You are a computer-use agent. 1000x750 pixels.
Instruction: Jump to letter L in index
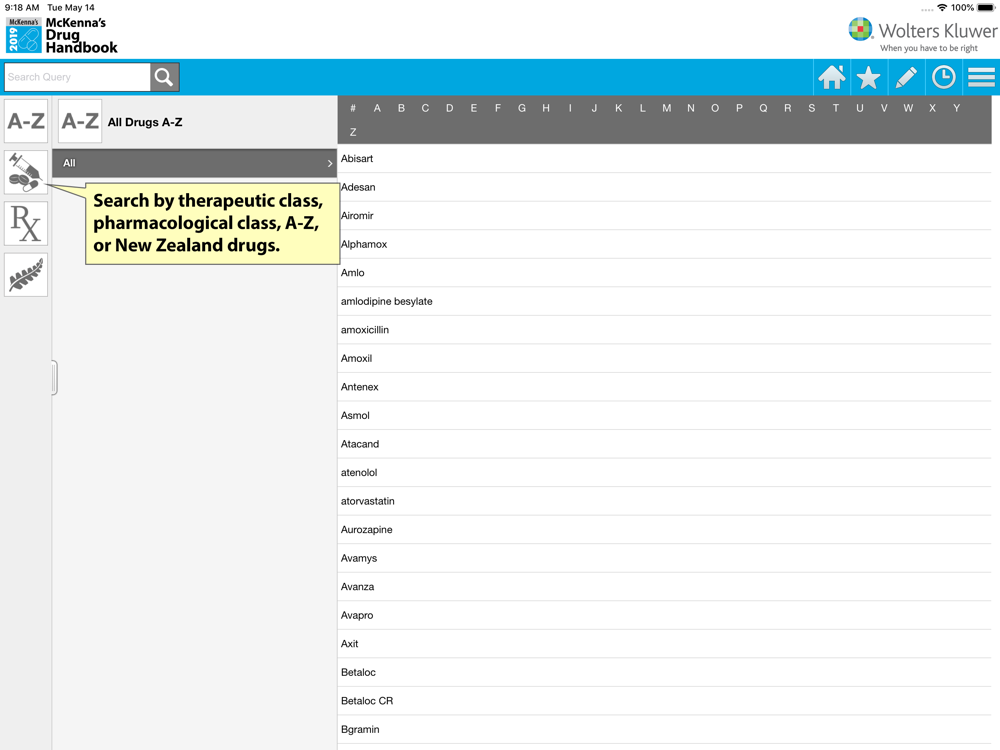(x=643, y=108)
